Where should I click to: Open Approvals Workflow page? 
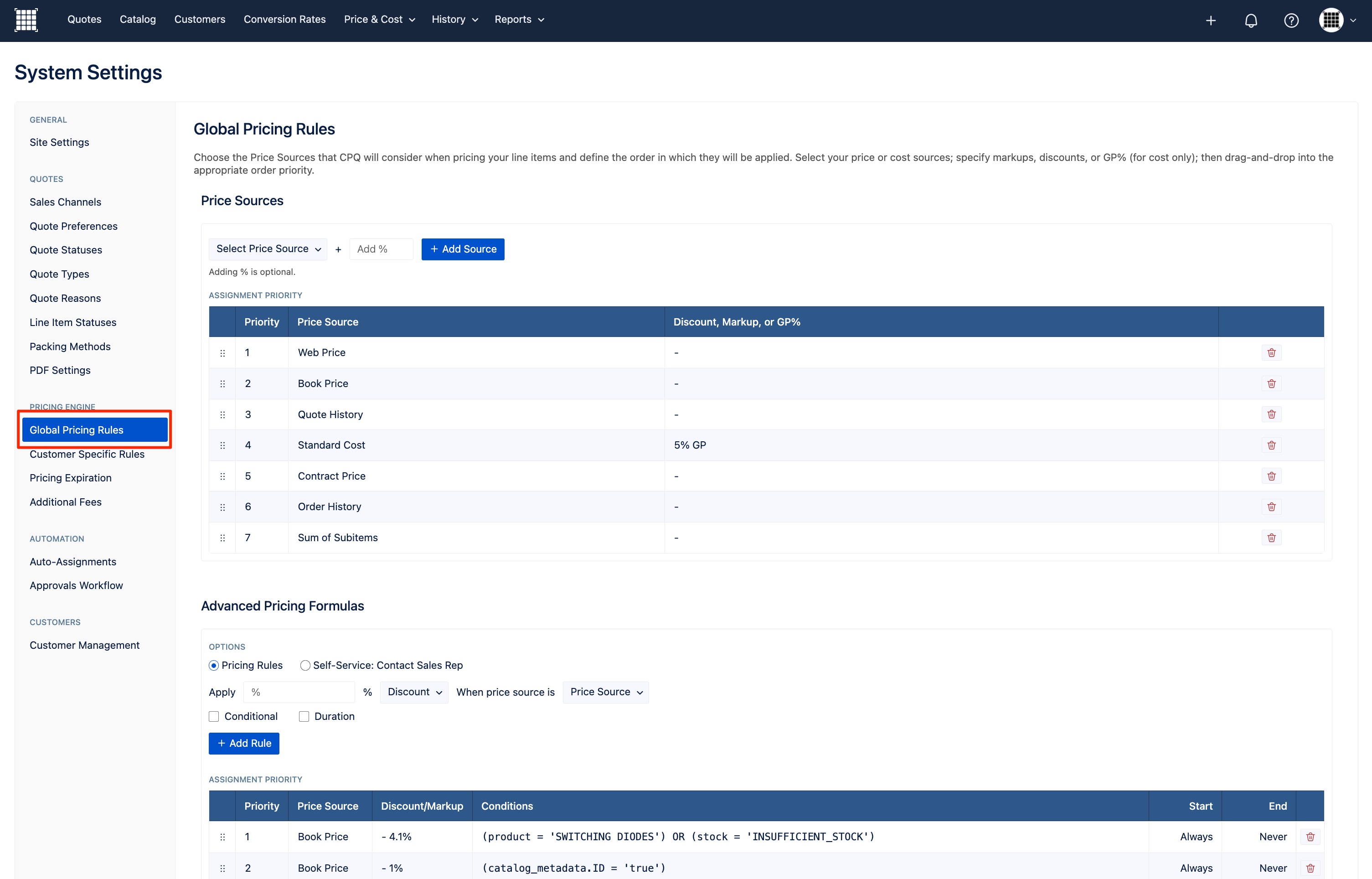click(x=77, y=585)
